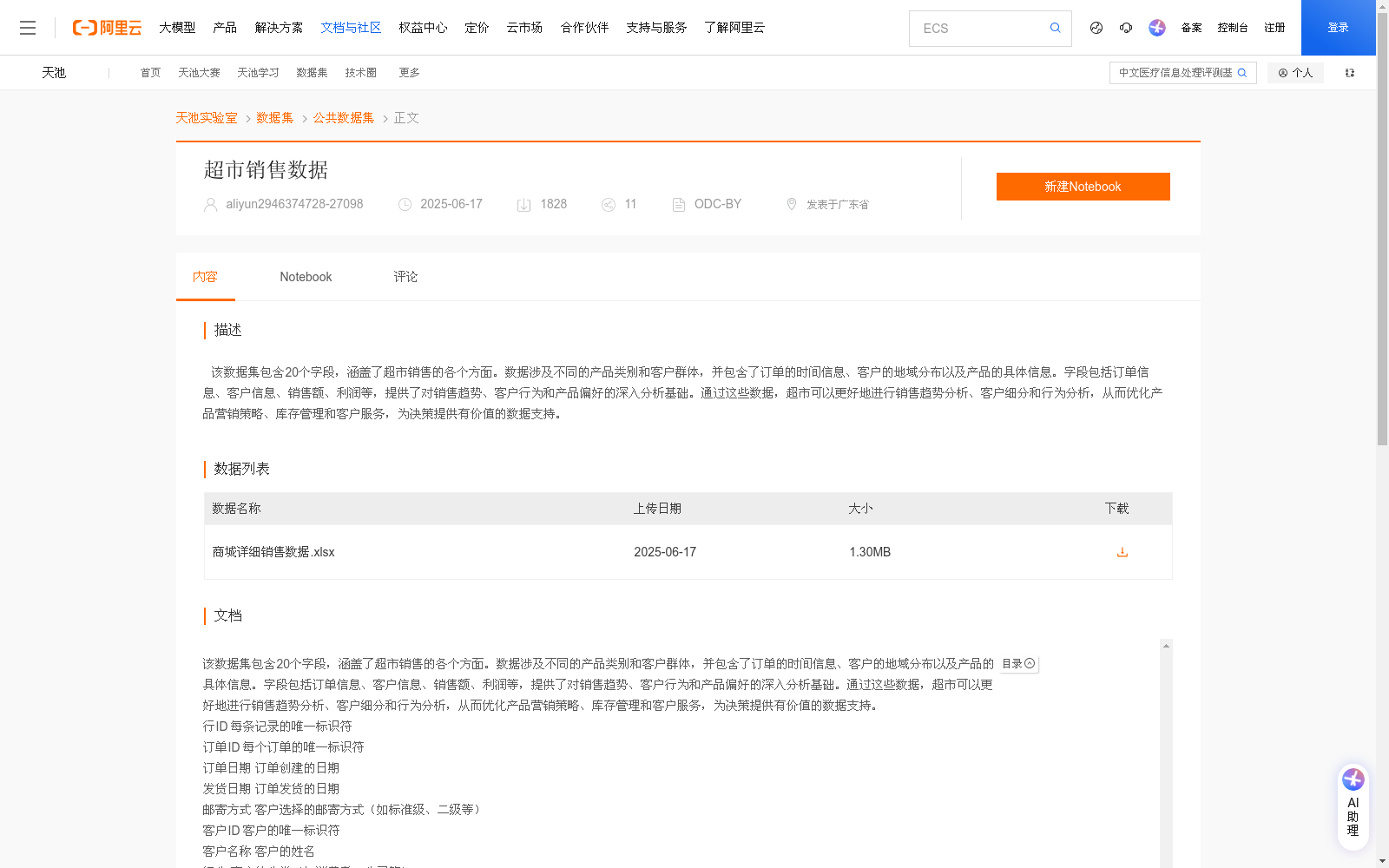Switch to the 评论 comments tab
This screenshot has width=1389, height=868.
(405, 276)
